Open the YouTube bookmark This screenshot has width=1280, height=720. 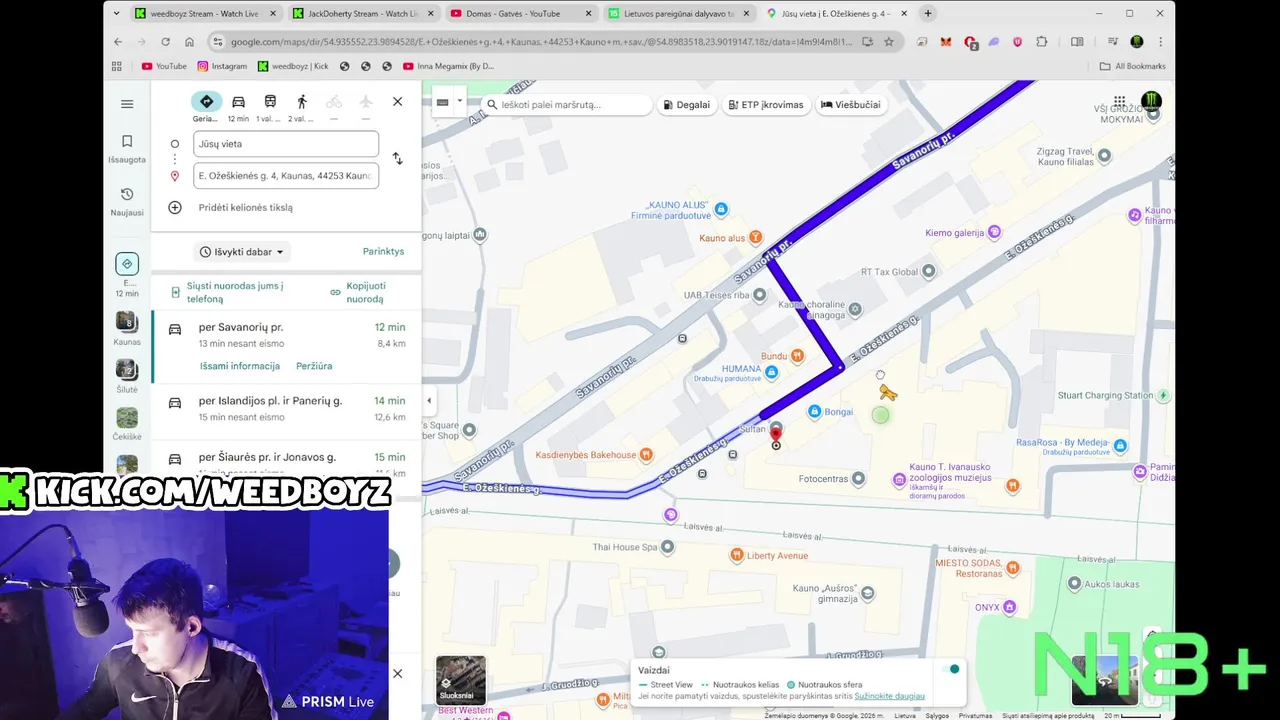click(164, 66)
